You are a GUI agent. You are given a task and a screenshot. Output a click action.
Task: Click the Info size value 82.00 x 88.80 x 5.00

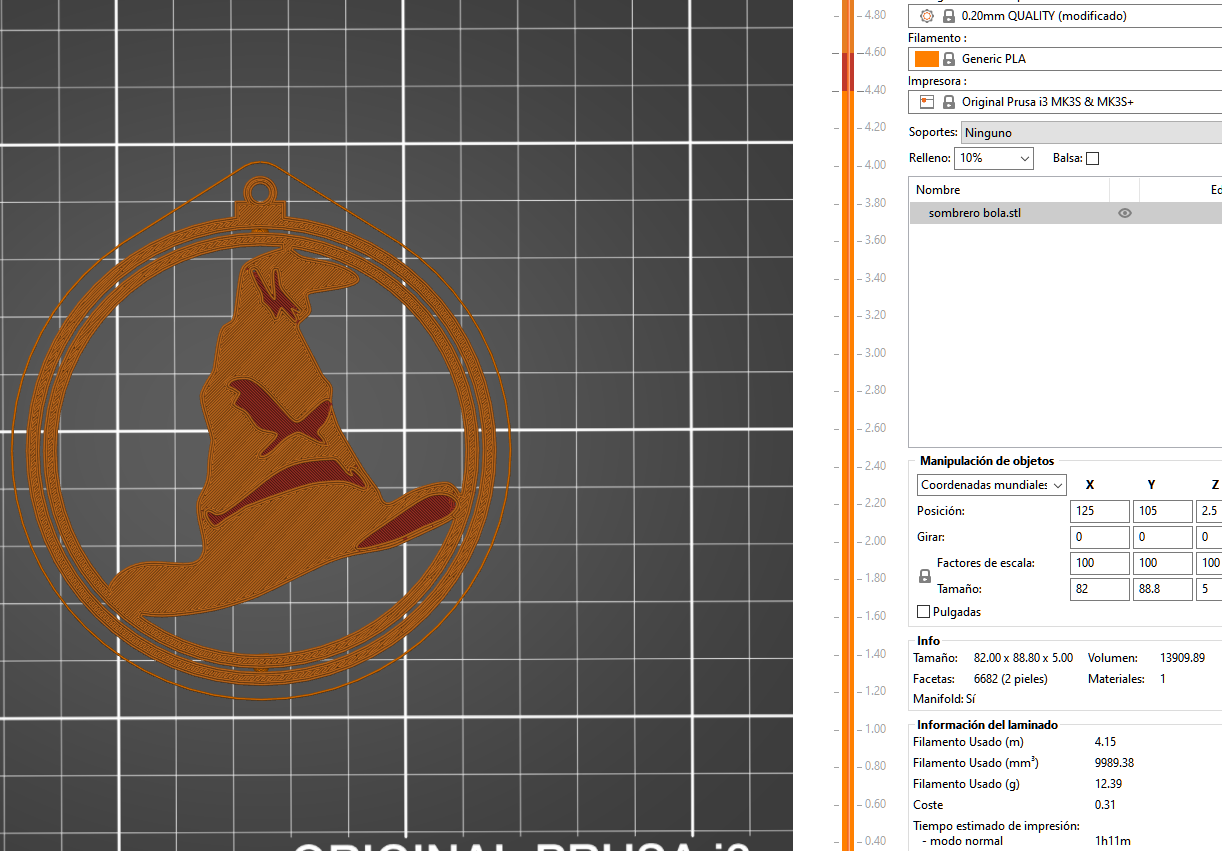click(x=1023, y=658)
